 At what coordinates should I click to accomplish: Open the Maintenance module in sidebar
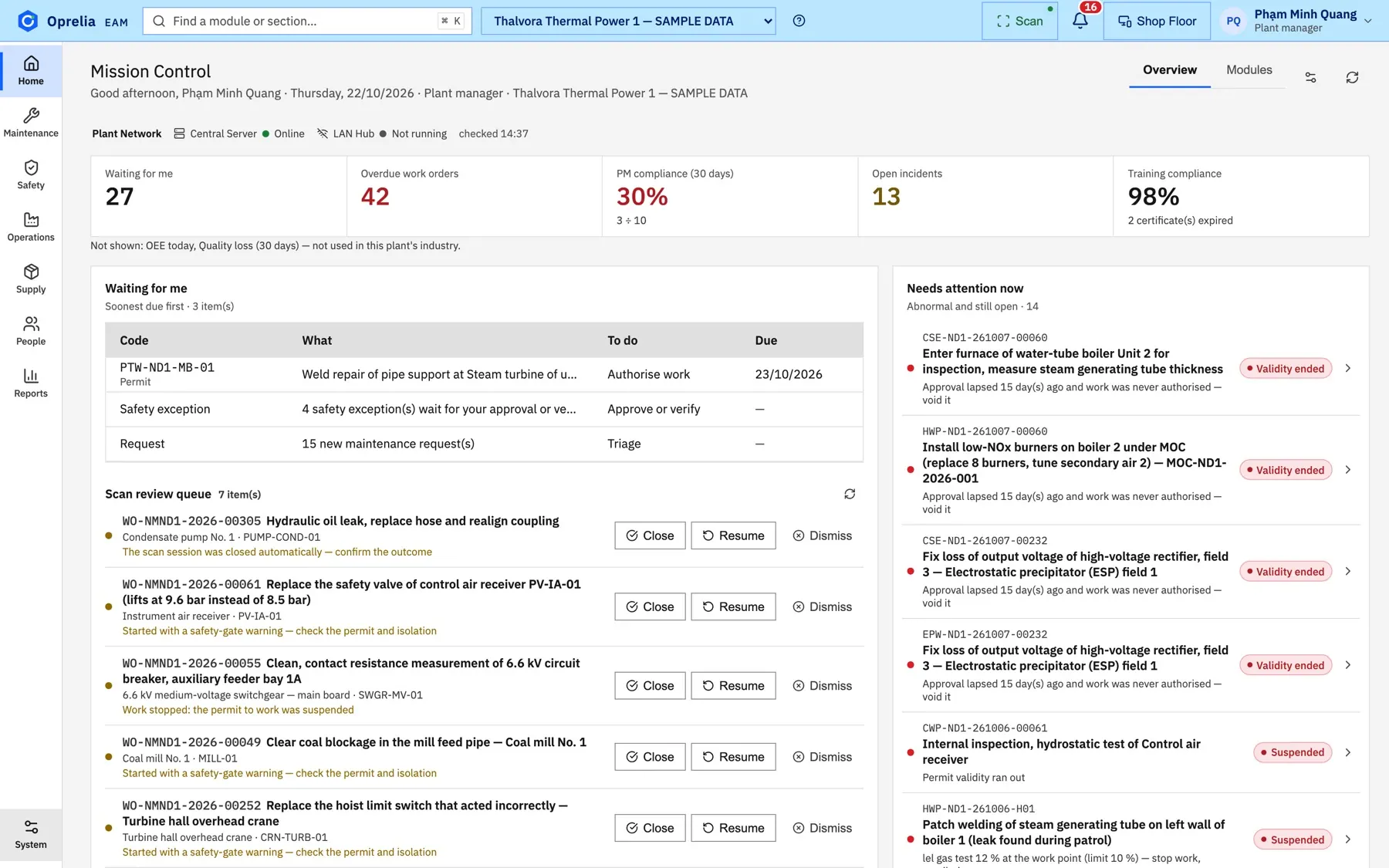(x=31, y=123)
